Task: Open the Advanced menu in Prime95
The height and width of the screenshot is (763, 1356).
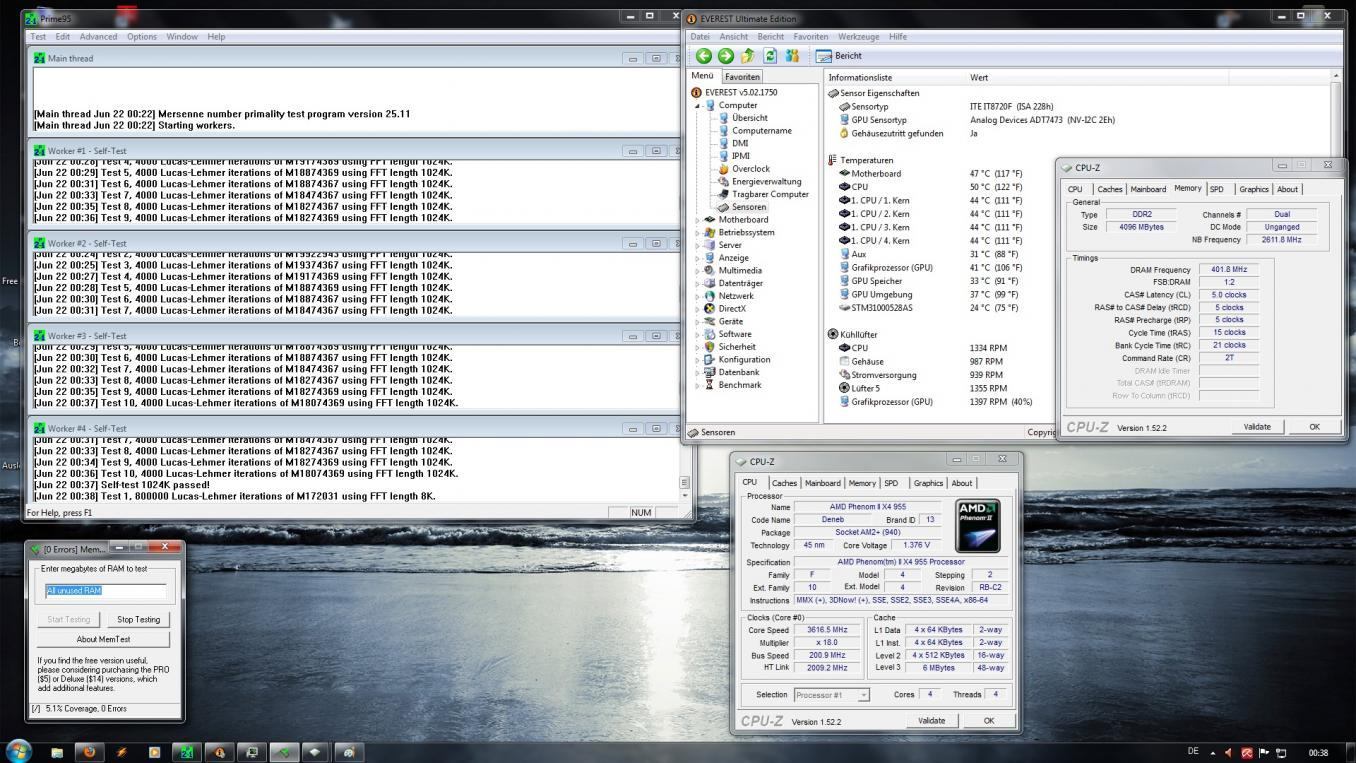Action: point(99,37)
